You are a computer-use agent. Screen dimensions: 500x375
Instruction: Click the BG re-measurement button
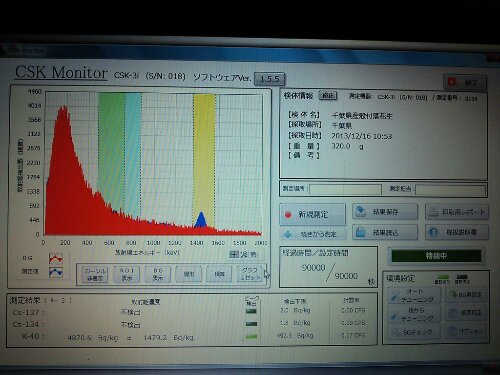click(466, 295)
